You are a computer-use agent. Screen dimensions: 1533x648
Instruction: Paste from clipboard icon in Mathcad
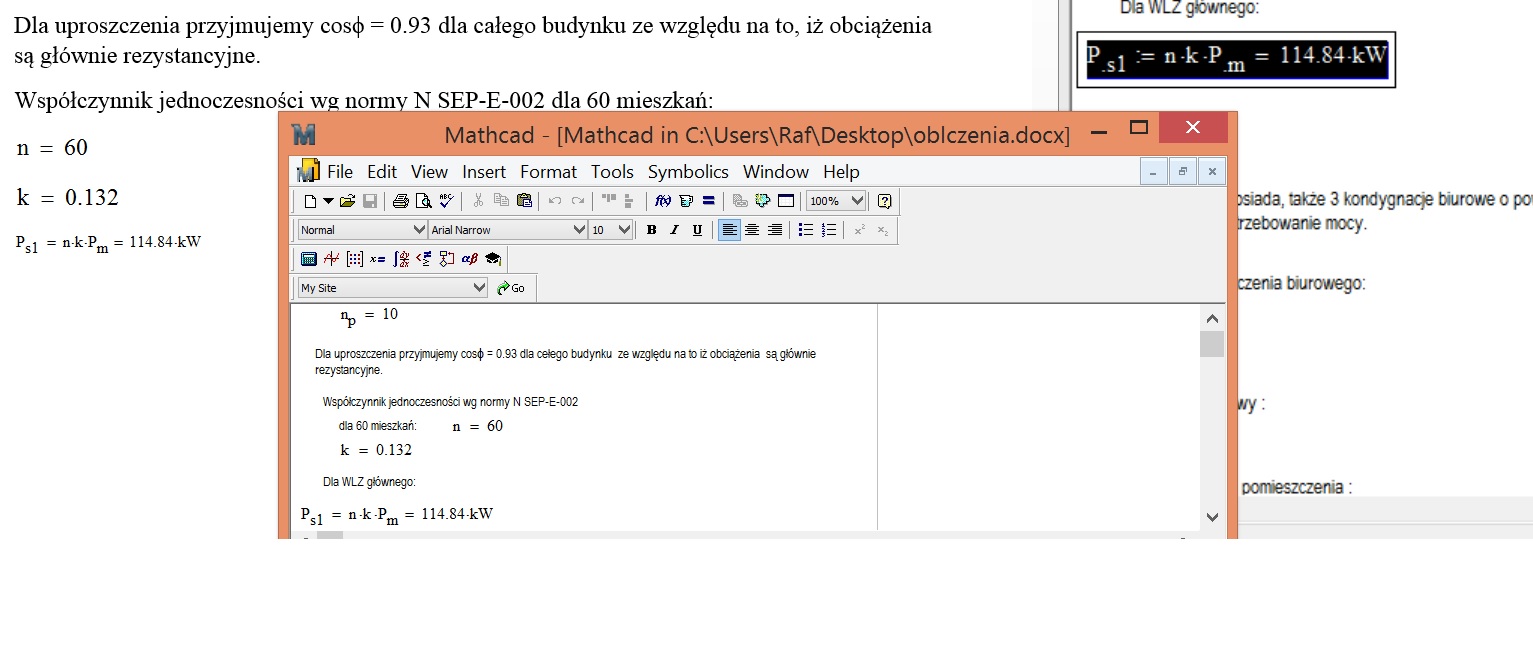tap(524, 201)
